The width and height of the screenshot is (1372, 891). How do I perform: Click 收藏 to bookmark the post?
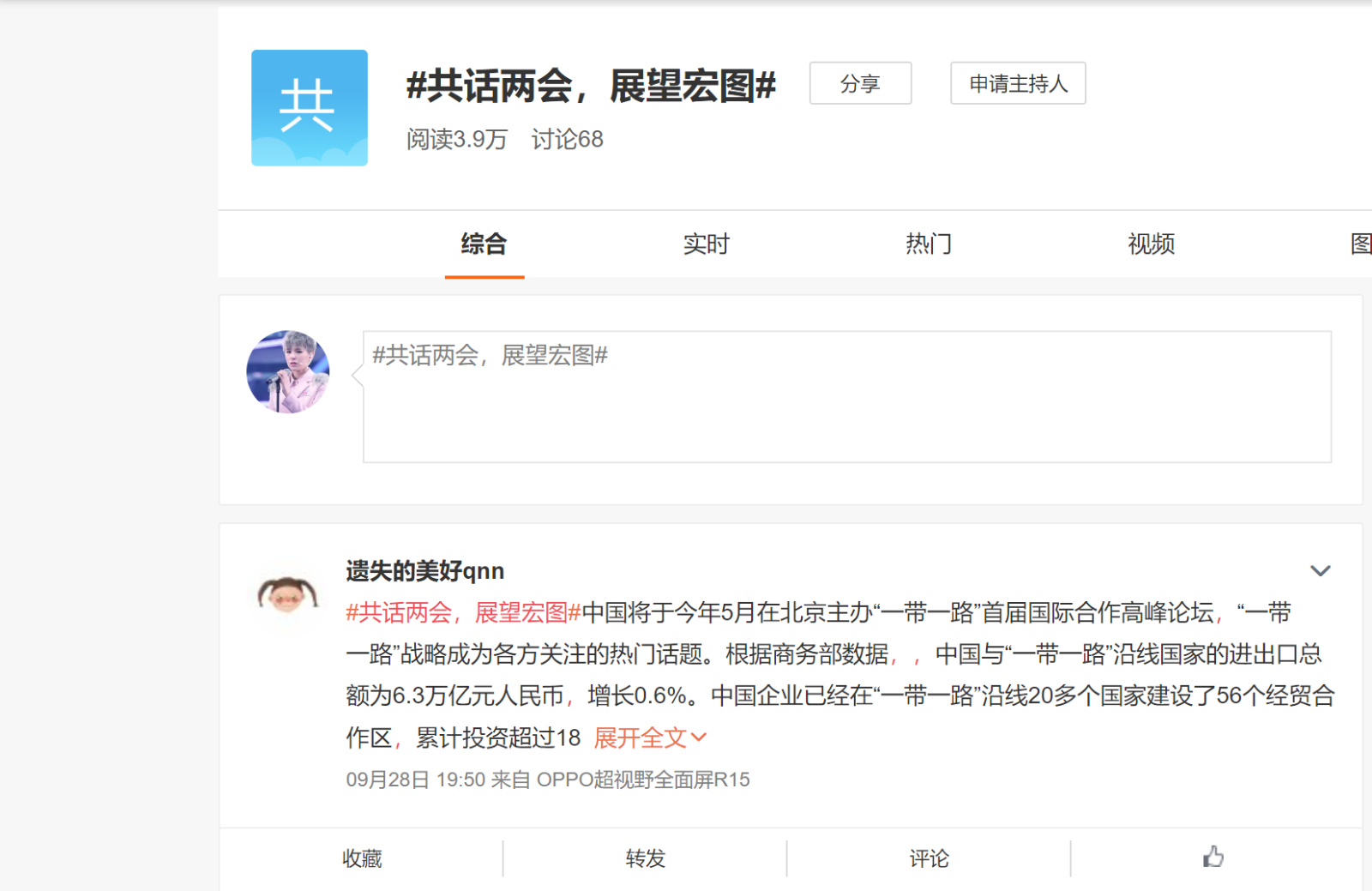pos(362,858)
